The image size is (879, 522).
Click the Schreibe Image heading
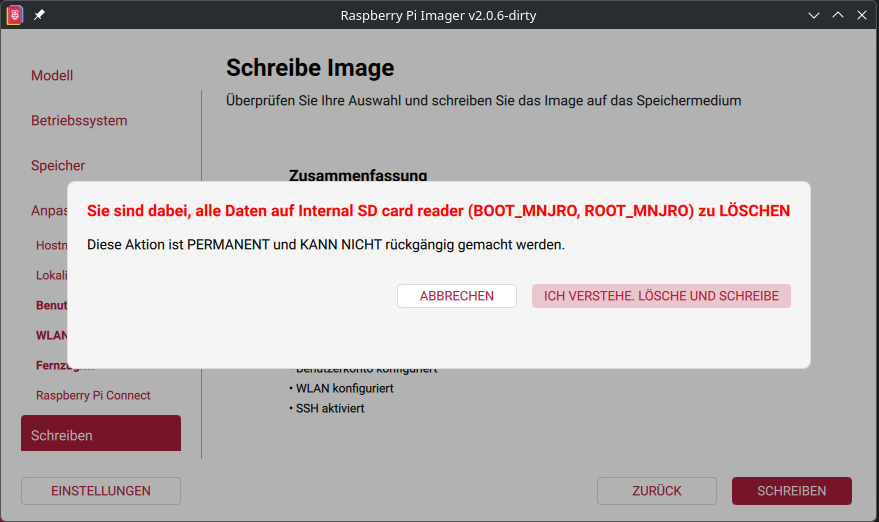coord(310,68)
